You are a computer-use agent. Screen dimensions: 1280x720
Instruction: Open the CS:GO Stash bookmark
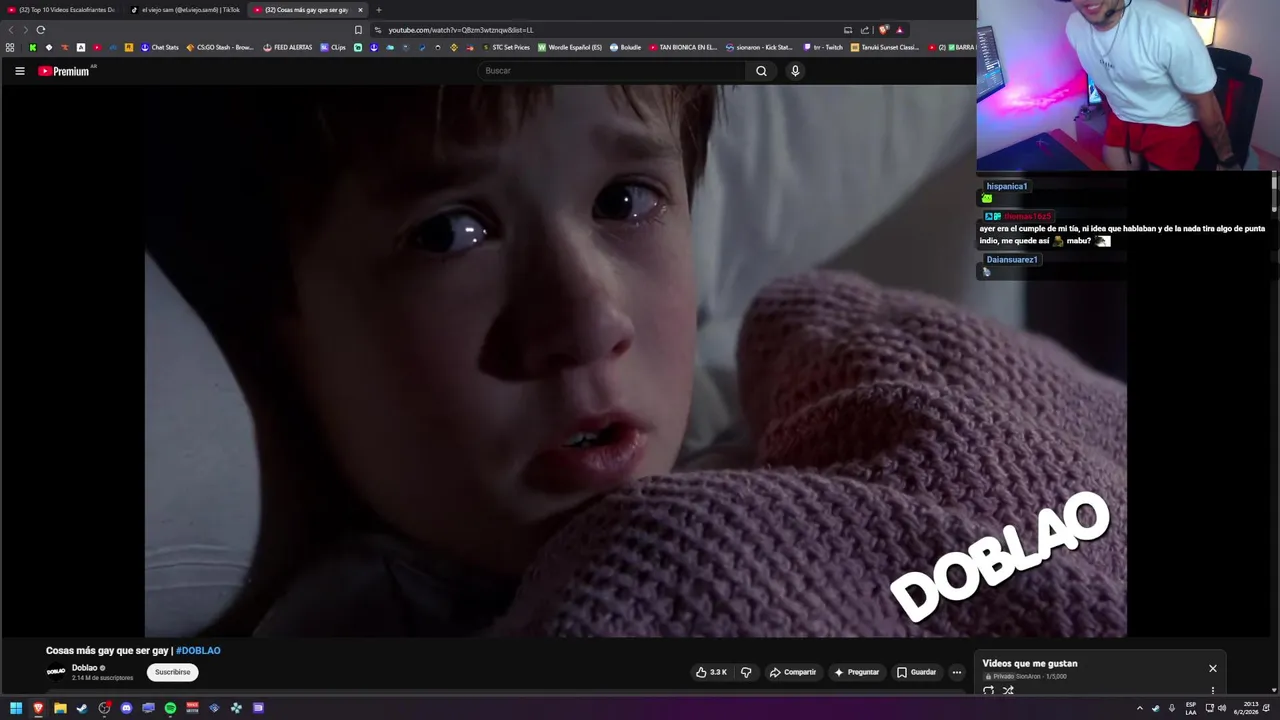pyautogui.click(x=220, y=47)
